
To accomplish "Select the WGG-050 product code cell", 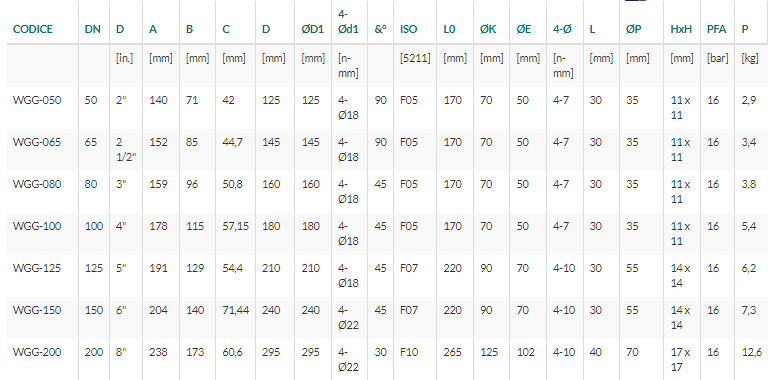I will 37,101.
